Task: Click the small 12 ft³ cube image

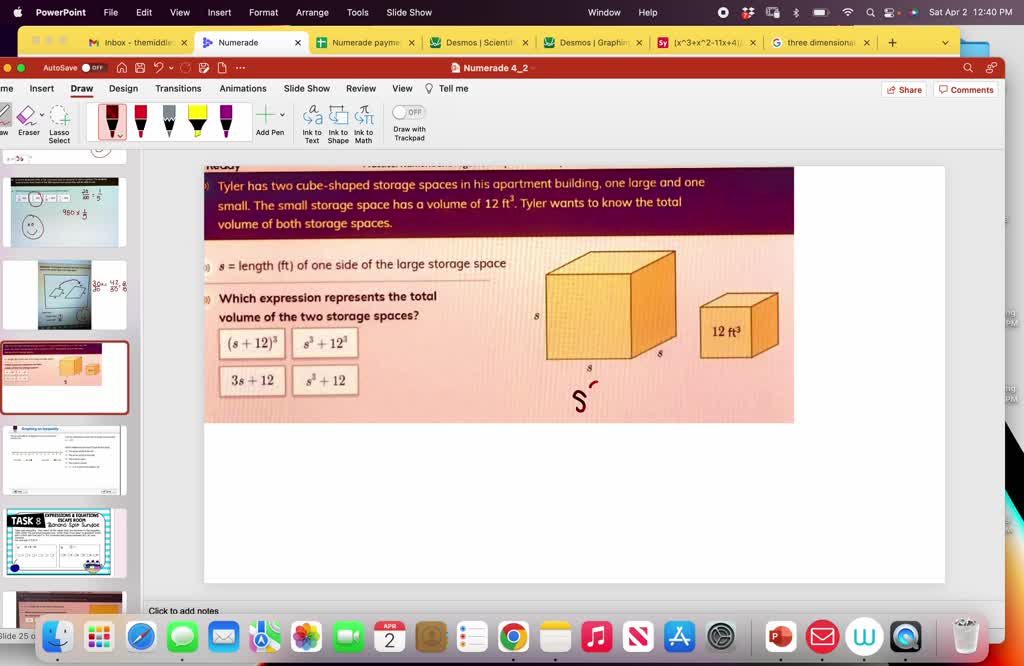Action: coord(739,326)
